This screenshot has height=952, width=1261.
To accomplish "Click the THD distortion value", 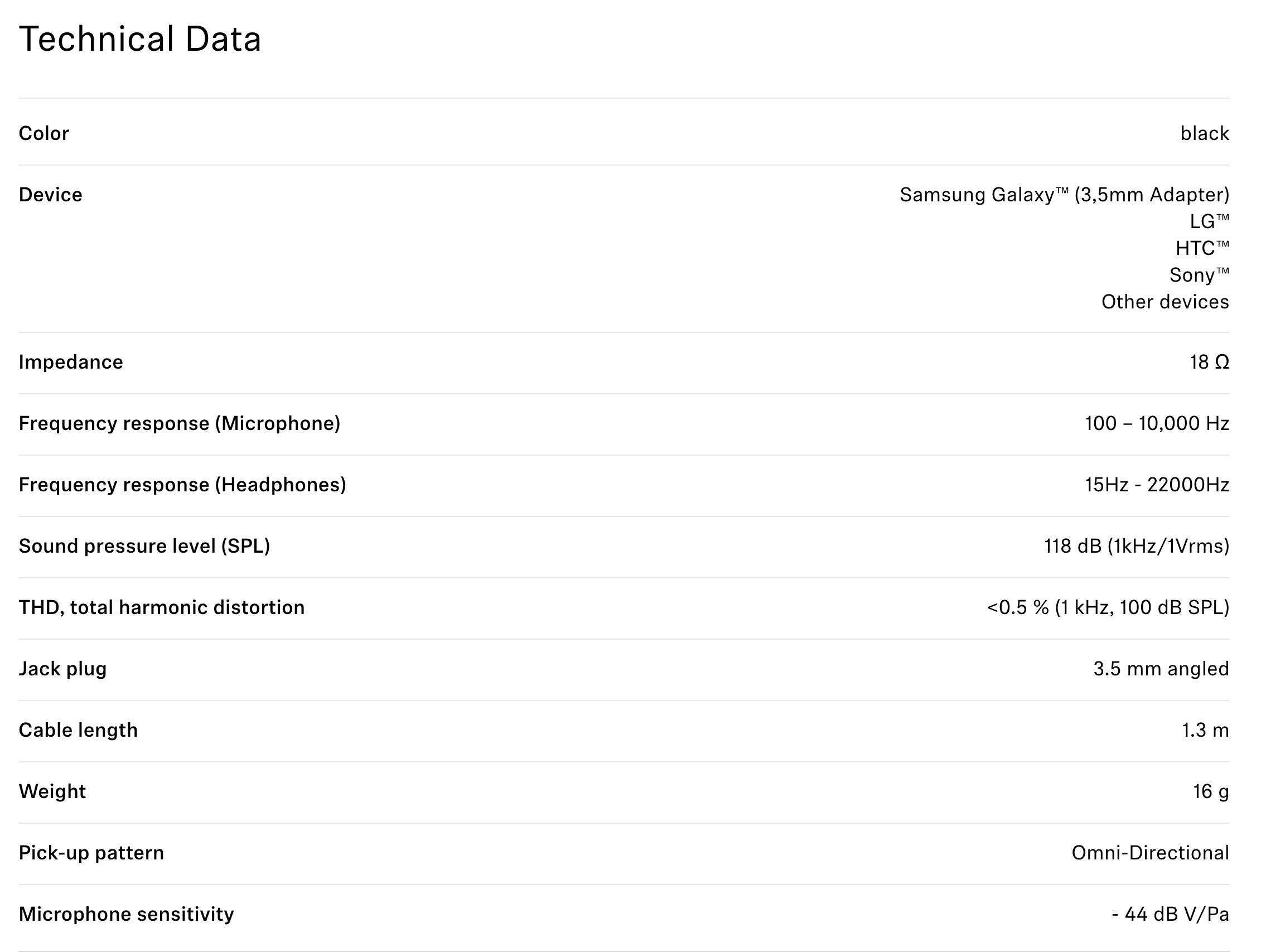I will [1108, 608].
